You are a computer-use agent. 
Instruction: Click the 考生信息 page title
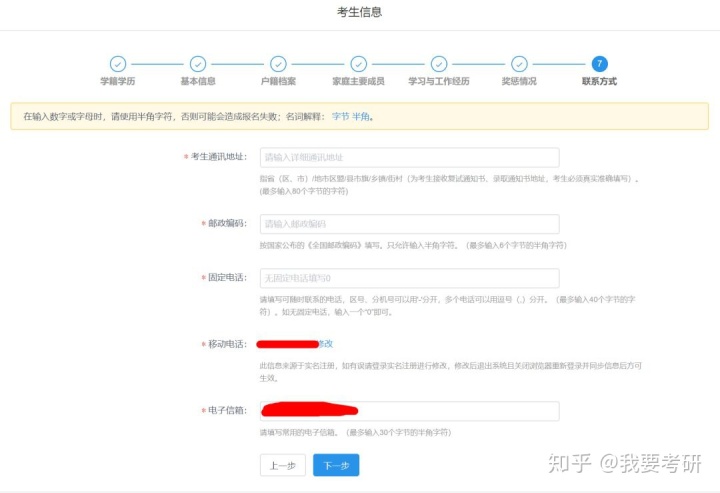pyautogui.click(x=360, y=12)
